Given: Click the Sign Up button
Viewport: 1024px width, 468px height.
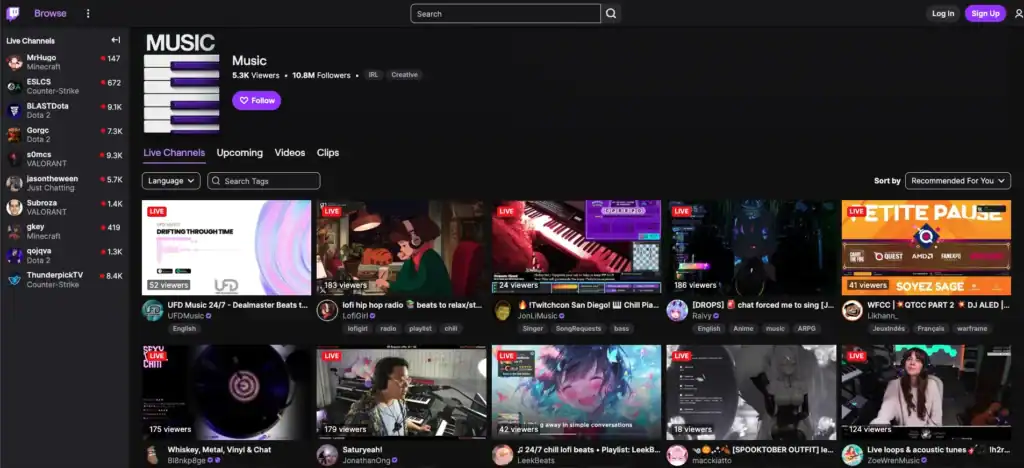Looking at the screenshot, I should [985, 14].
